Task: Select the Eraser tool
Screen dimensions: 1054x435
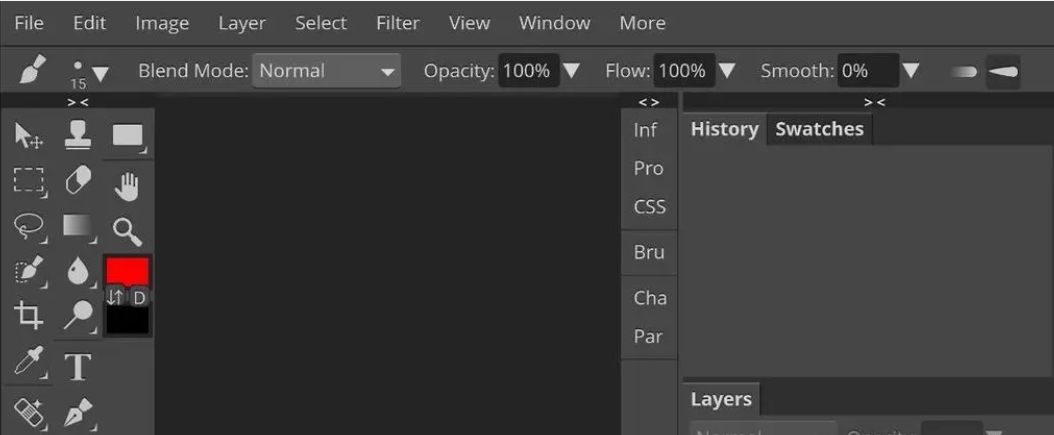Action: click(x=77, y=180)
